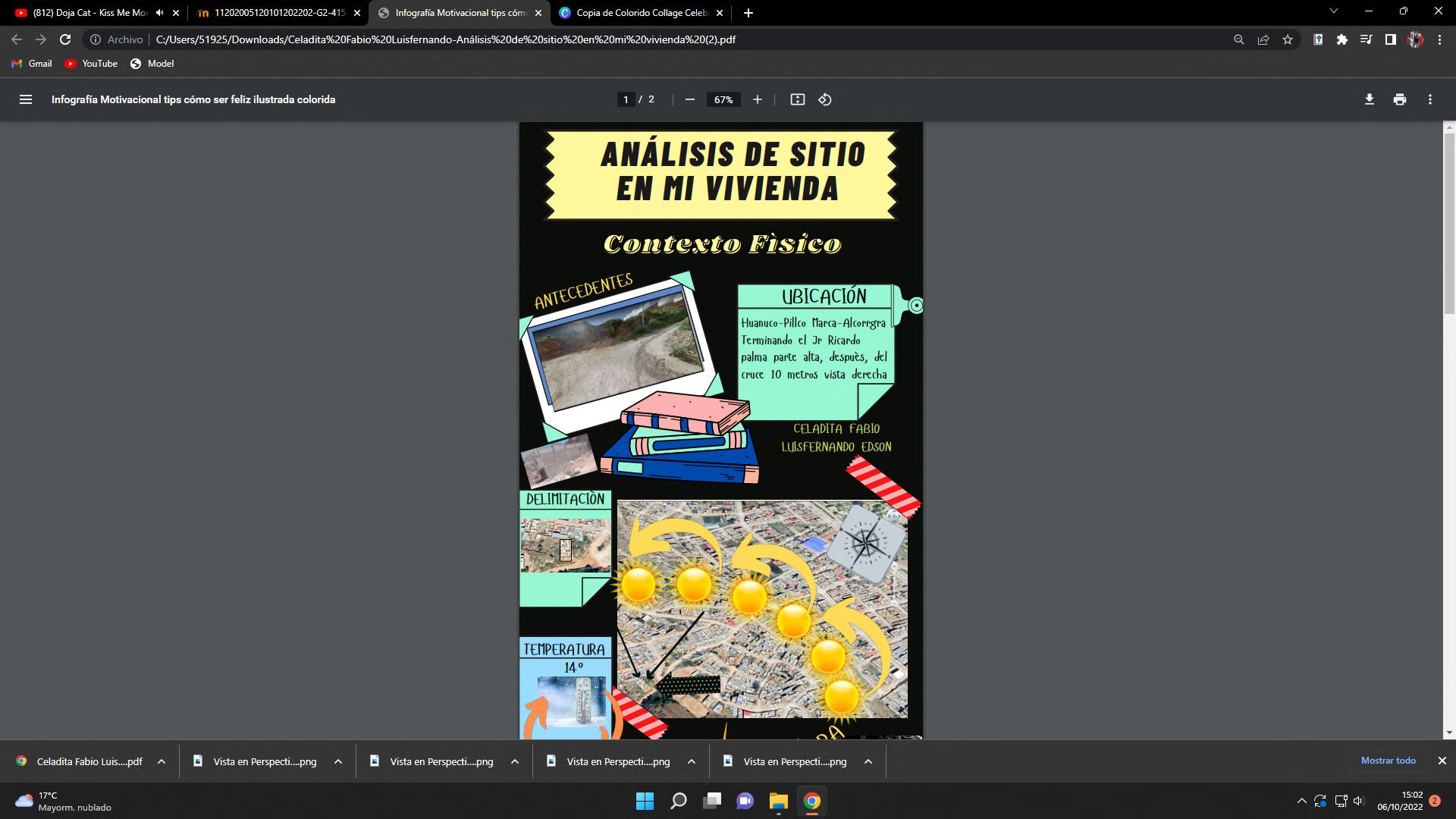
Task: Click the fit to page button
Action: point(797,99)
